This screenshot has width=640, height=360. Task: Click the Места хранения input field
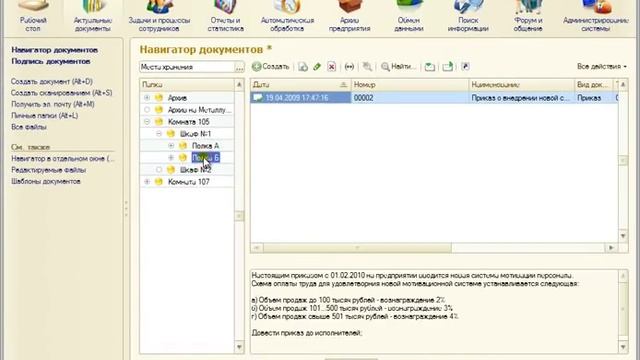click(187, 67)
